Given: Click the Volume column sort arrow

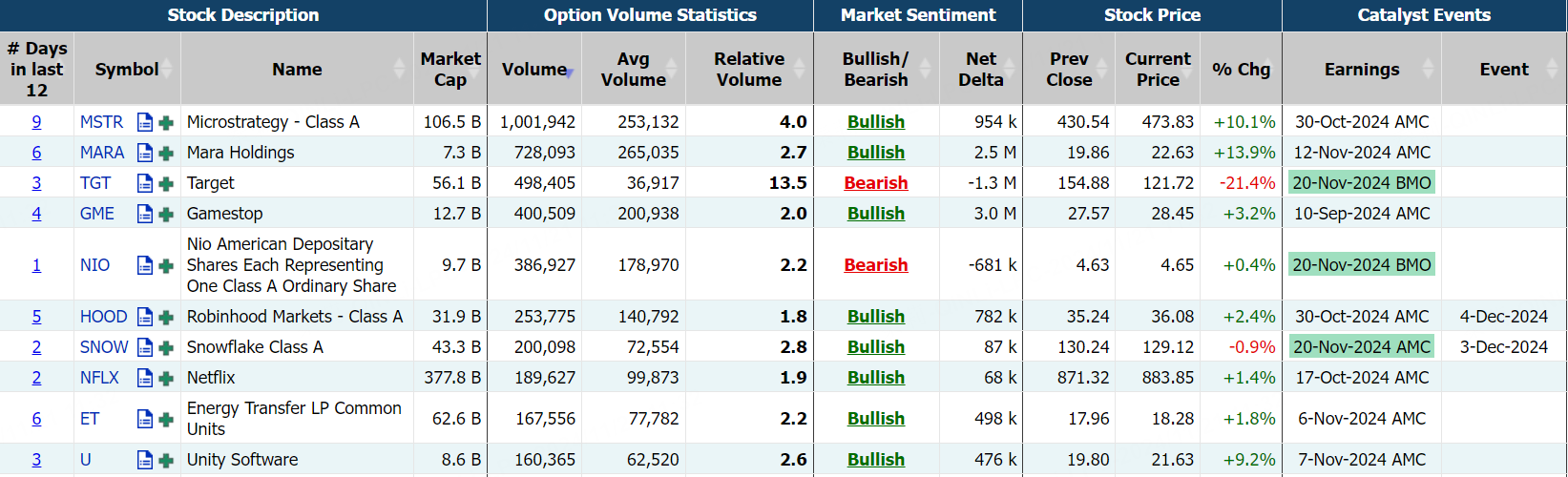Looking at the screenshot, I should 569,71.
